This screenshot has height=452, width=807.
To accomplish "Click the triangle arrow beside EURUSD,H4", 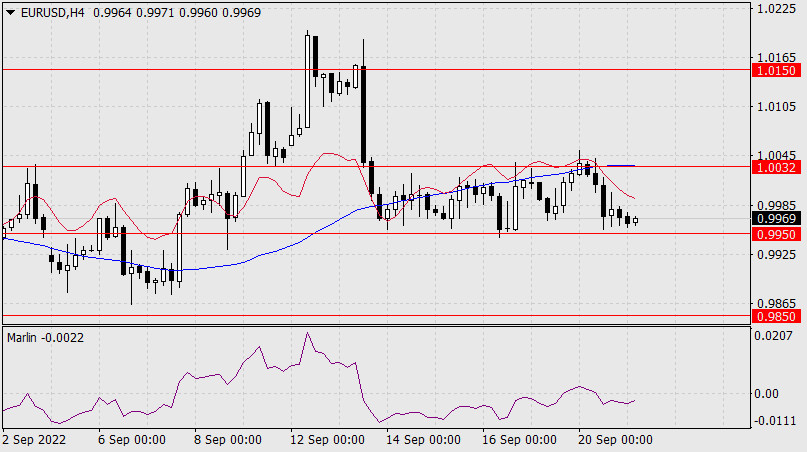I will point(9,10).
